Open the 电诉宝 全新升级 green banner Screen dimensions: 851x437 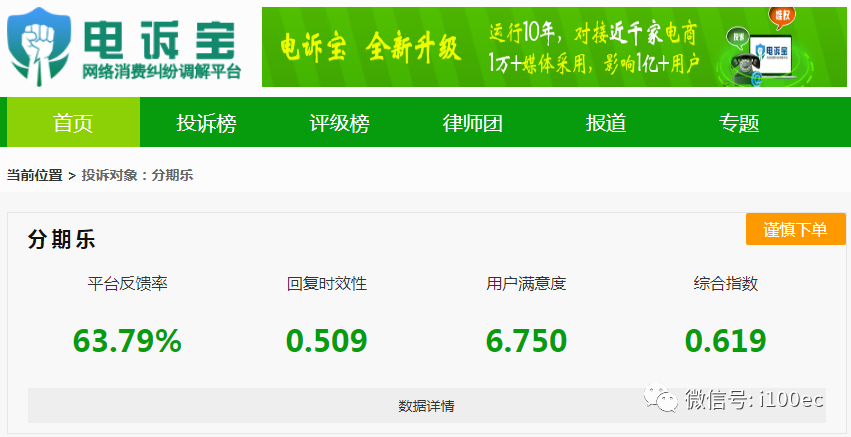(x=554, y=47)
